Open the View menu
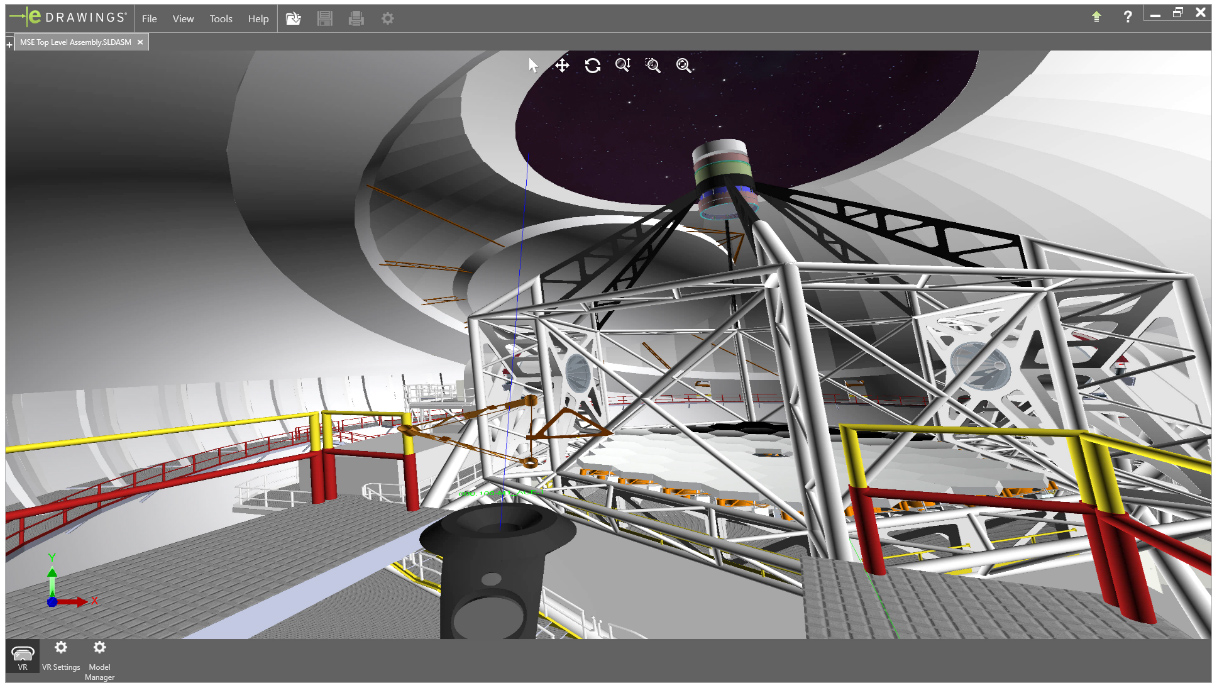 [x=183, y=17]
